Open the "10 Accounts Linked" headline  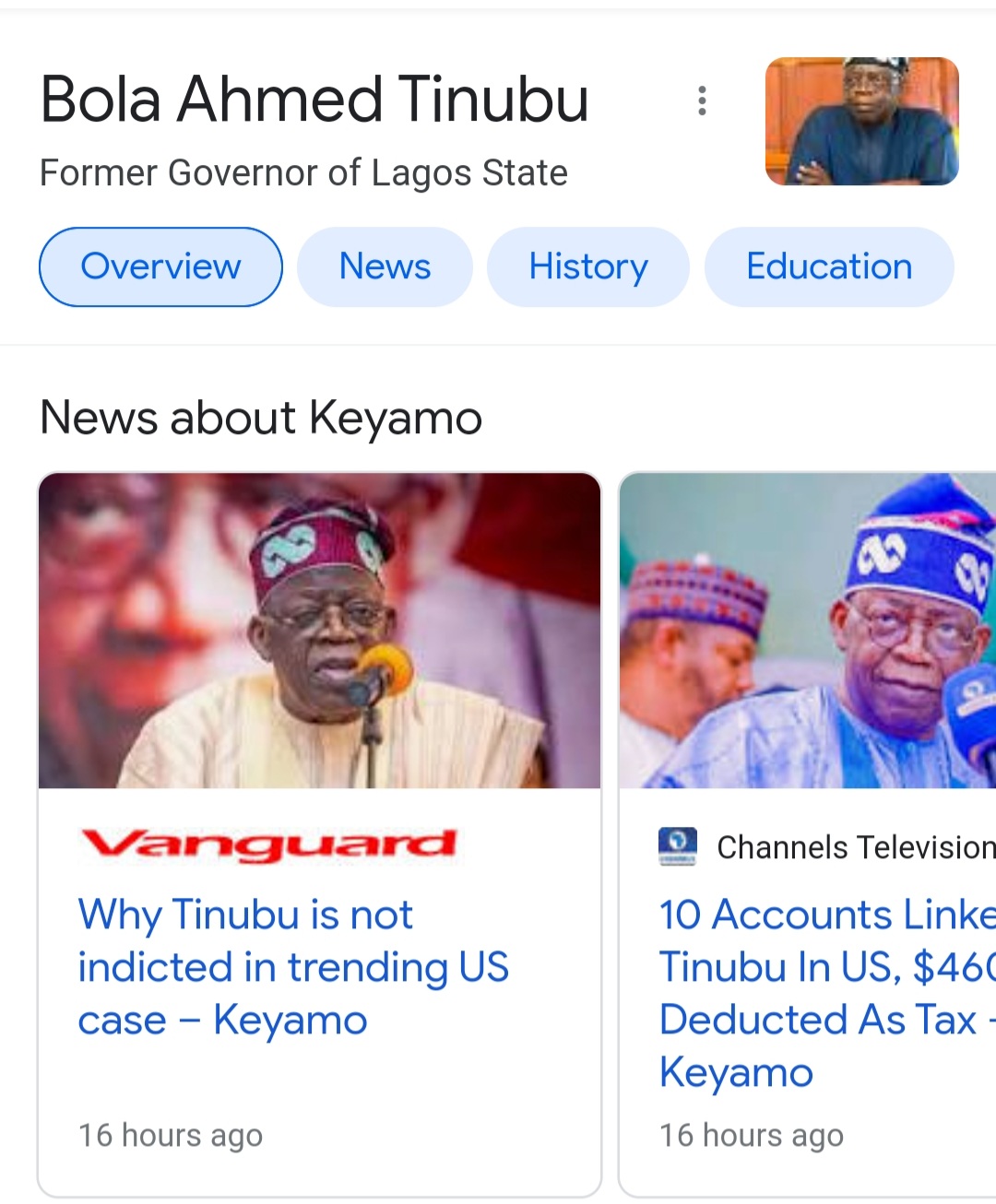[x=827, y=993]
